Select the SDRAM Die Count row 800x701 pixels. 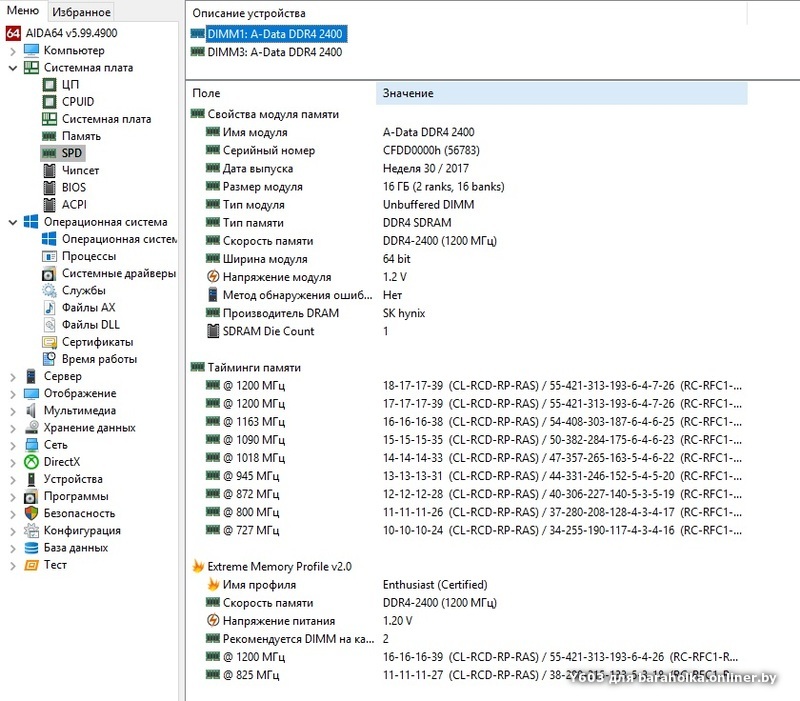click(x=467, y=332)
